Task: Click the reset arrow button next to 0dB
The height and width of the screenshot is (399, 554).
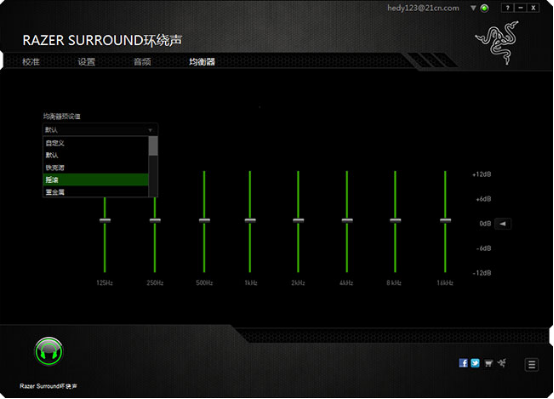Action: click(503, 224)
